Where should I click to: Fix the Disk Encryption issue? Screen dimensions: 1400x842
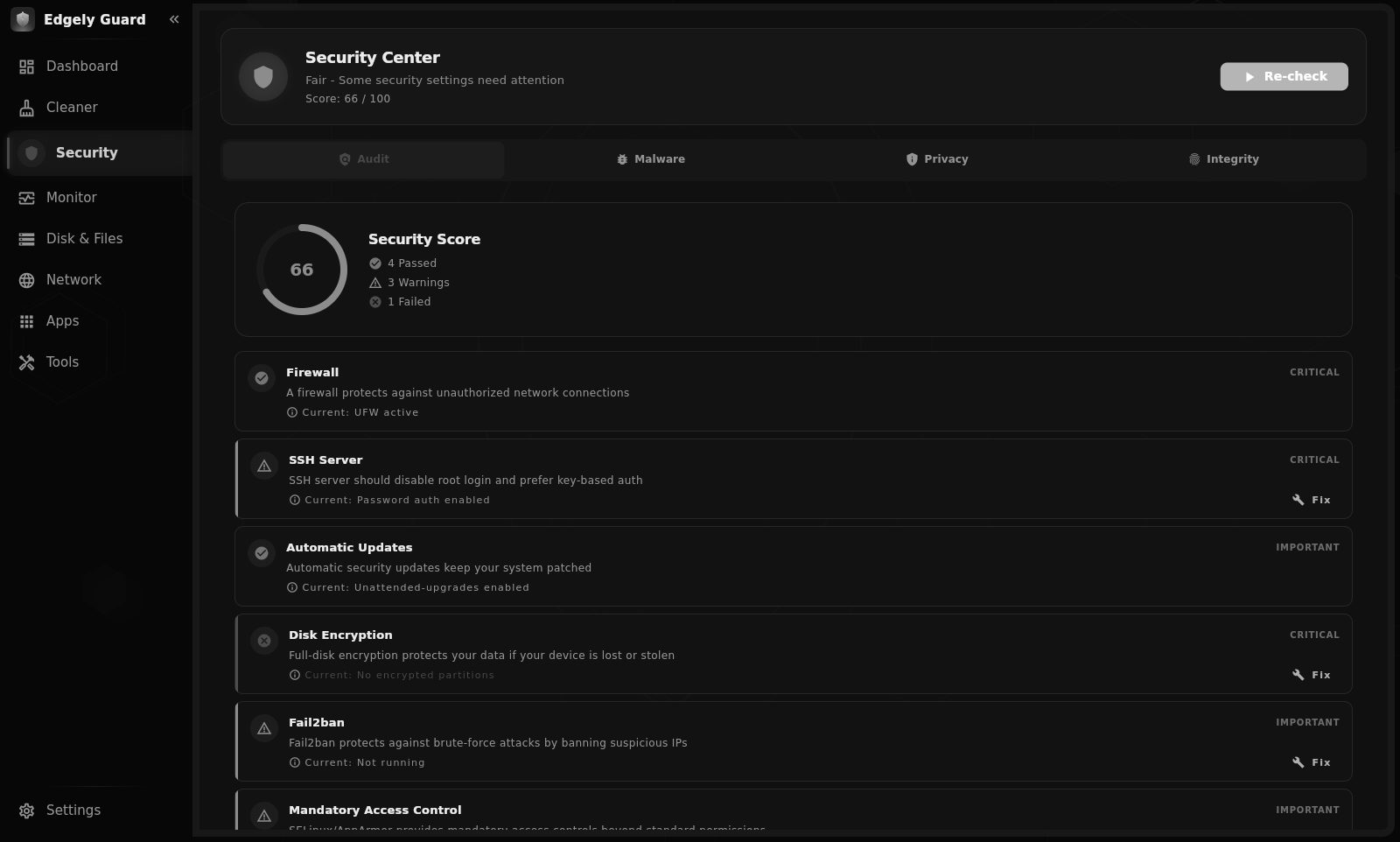pos(1312,675)
